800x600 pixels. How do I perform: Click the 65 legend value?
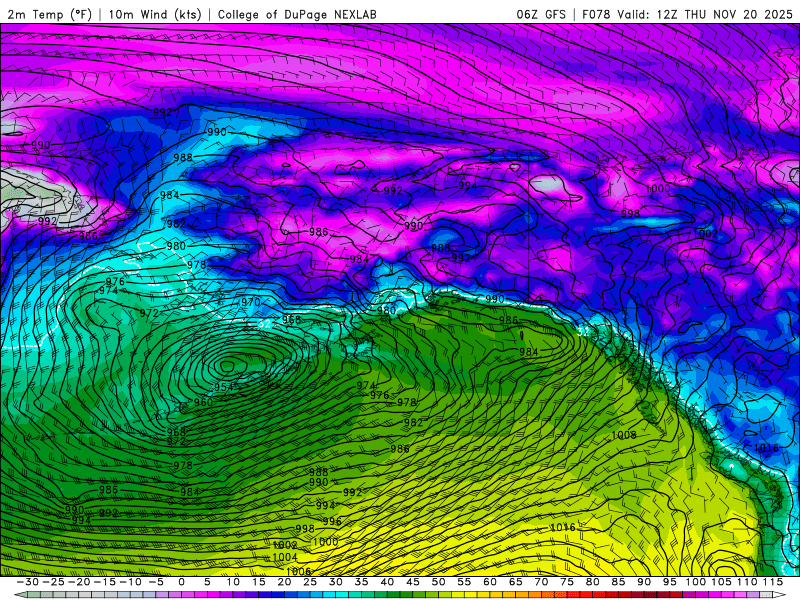515,582
